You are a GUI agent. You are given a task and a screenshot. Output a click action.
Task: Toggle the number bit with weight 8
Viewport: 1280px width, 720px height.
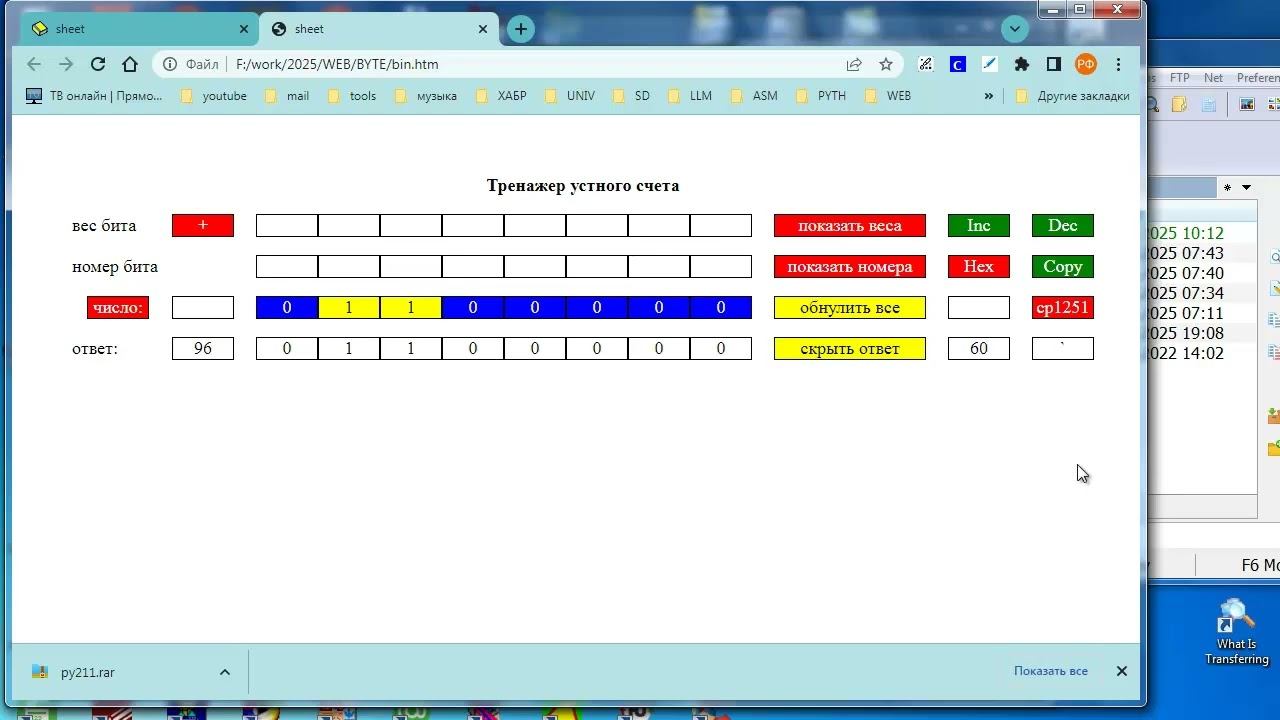(535, 308)
